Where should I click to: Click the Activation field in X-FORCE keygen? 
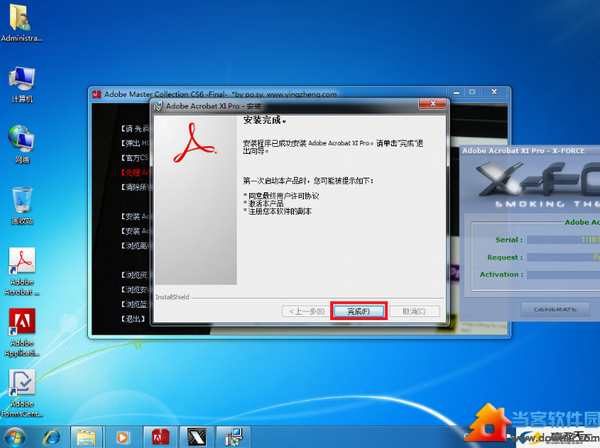[x=563, y=275]
